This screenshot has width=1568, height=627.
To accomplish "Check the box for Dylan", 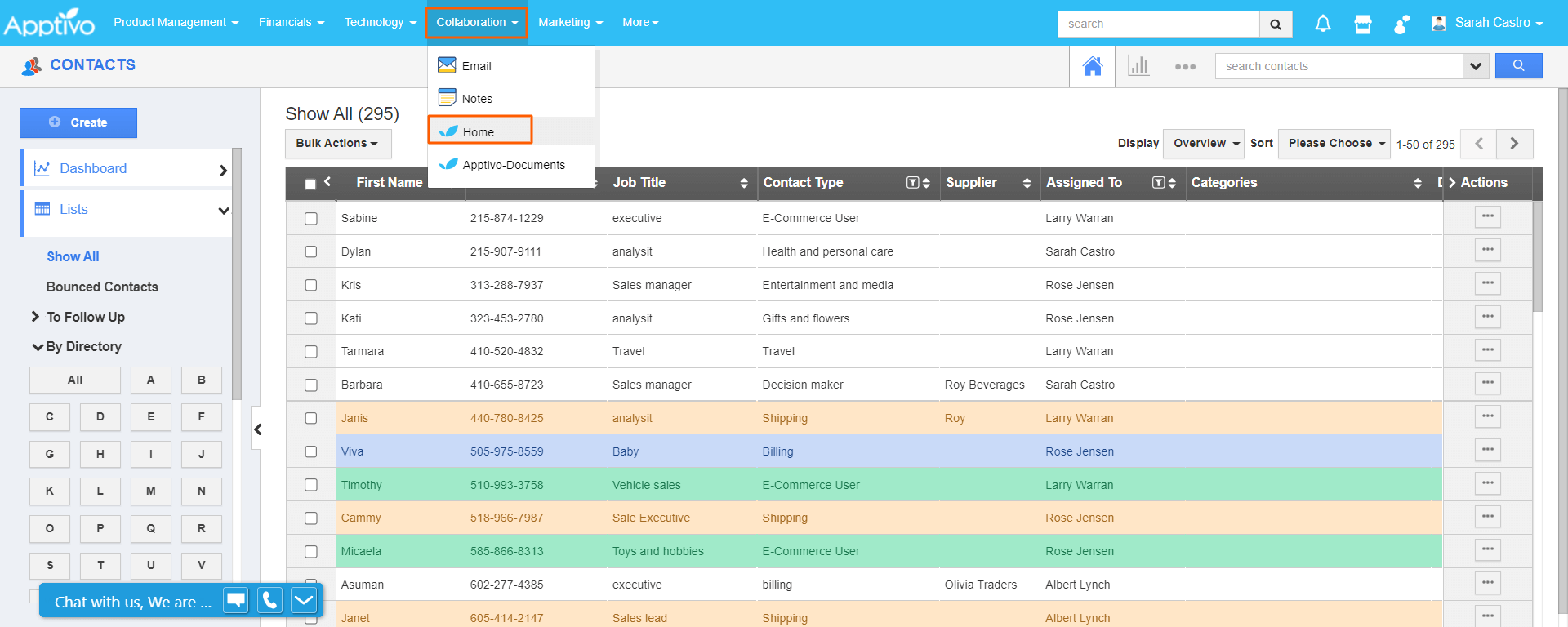I will pos(311,251).
